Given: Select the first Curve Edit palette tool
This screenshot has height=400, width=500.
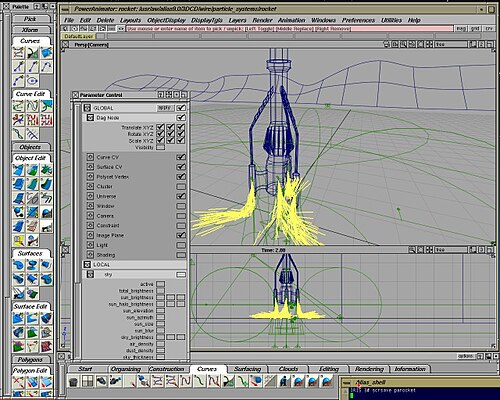Looking at the screenshot, I should (19, 106).
